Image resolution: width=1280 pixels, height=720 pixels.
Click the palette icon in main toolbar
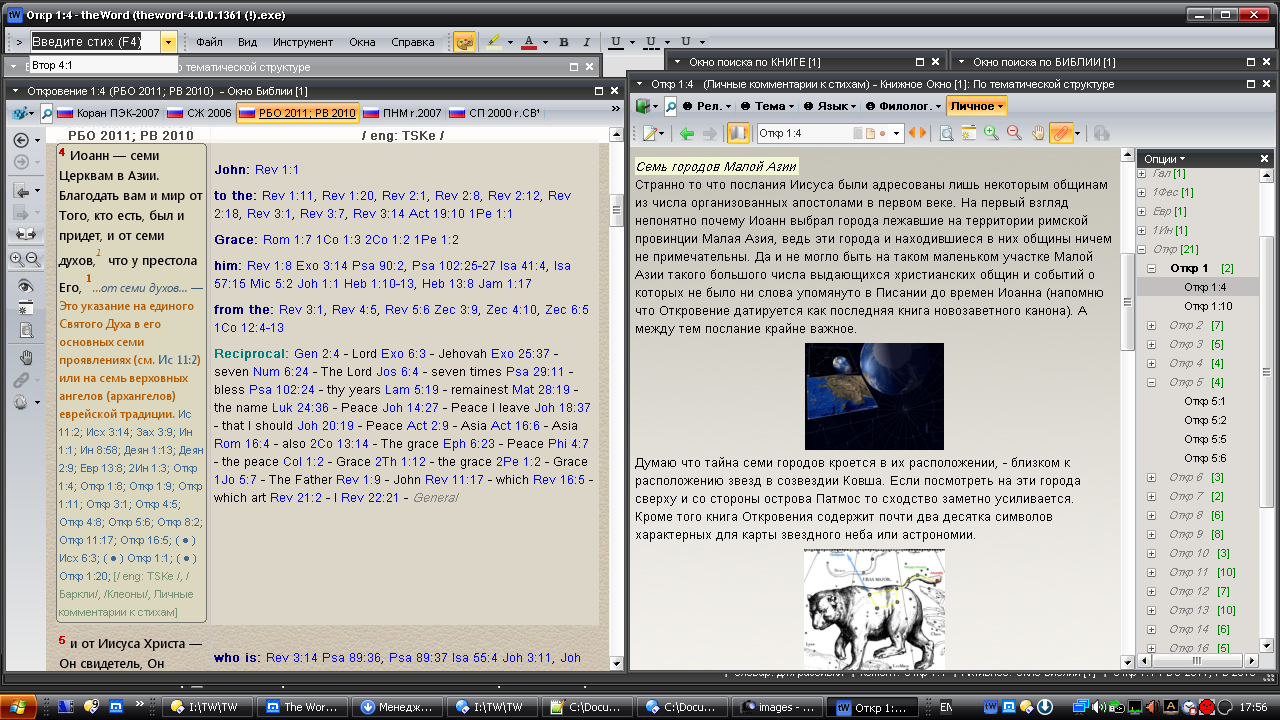[464, 42]
